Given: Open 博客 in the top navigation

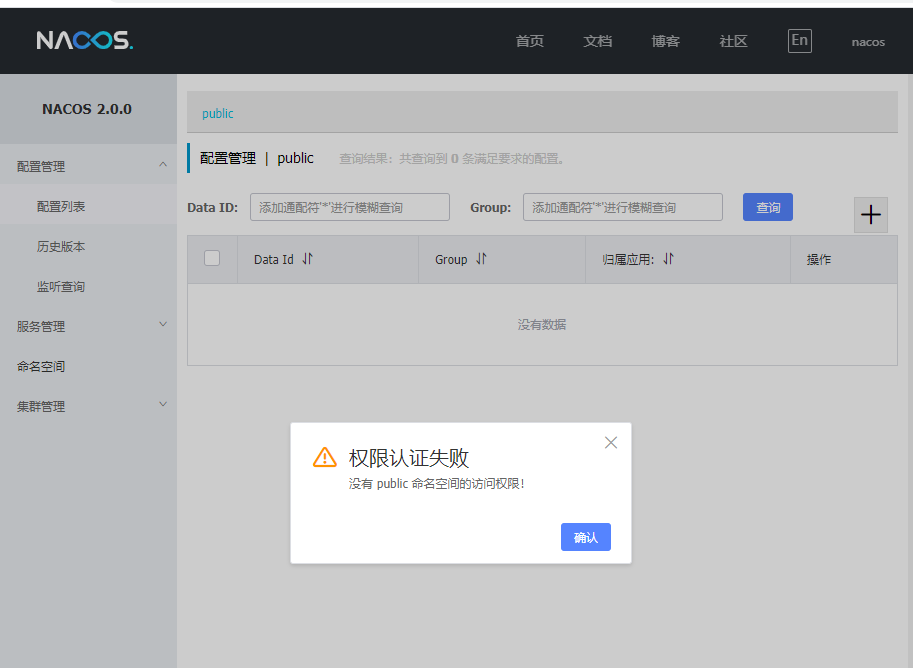Looking at the screenshot, I should (666, 41).
